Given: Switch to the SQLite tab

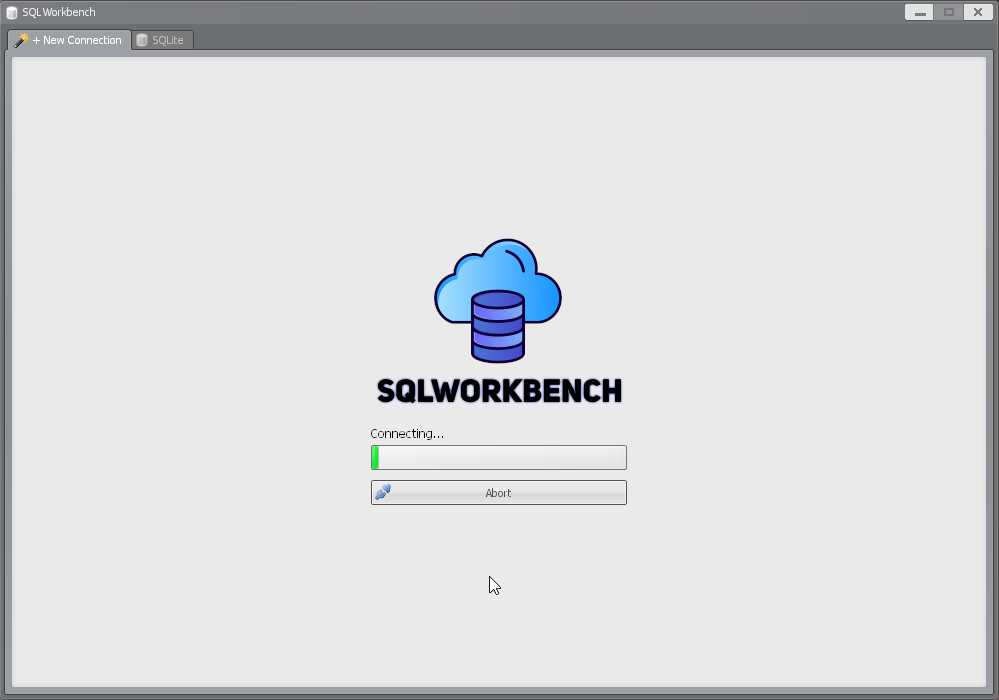Looking at the screenshot, I should pos(162,40).
